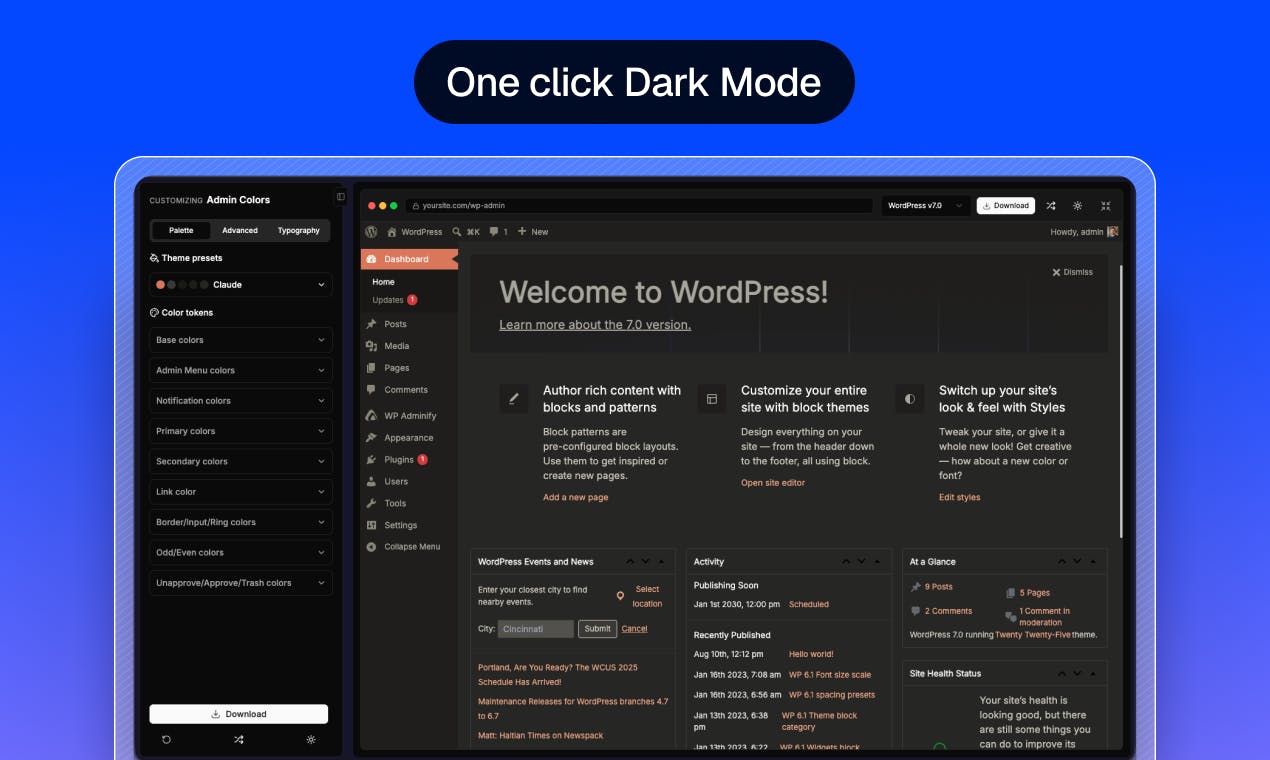Open Settings in the admin menu

click(x=409, y=525)
